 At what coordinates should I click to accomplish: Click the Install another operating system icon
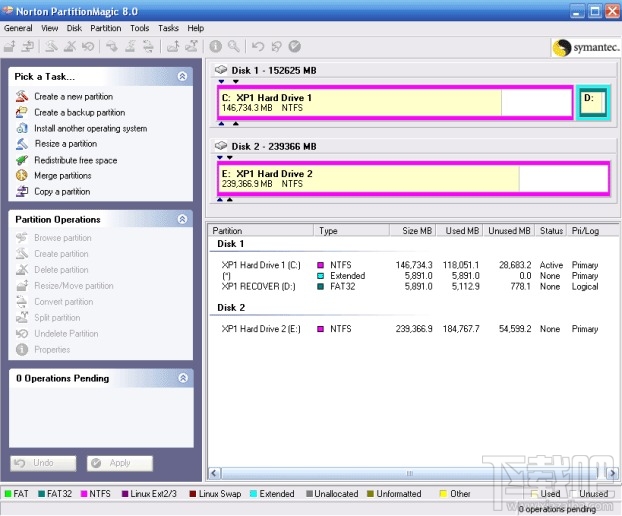click(22, 128)
